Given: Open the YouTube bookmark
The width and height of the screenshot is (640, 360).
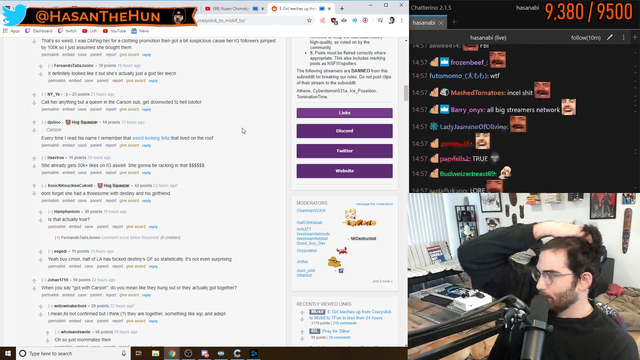Looking at the screenshot, I should pos(114,31).
